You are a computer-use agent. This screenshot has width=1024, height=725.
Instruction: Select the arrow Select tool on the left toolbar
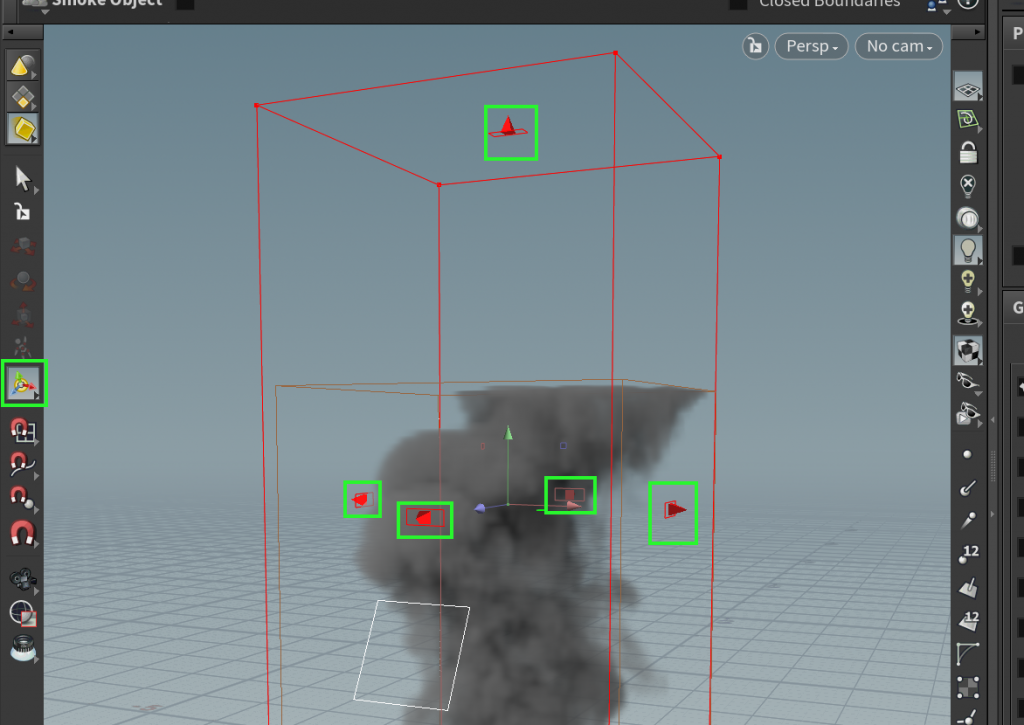pos(22,180)
